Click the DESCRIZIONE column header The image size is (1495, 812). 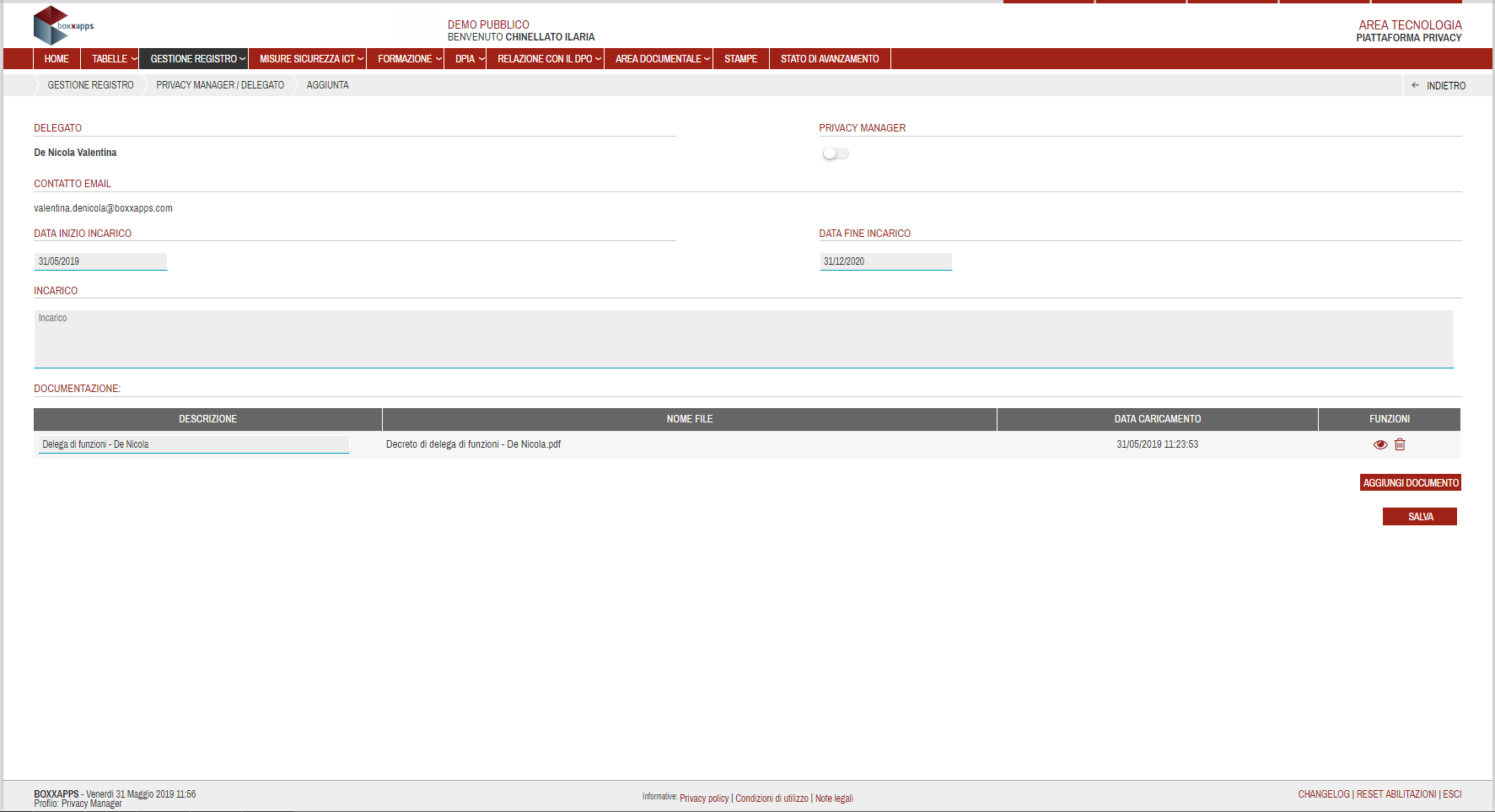pyautogui.click(x=207, y=419)
